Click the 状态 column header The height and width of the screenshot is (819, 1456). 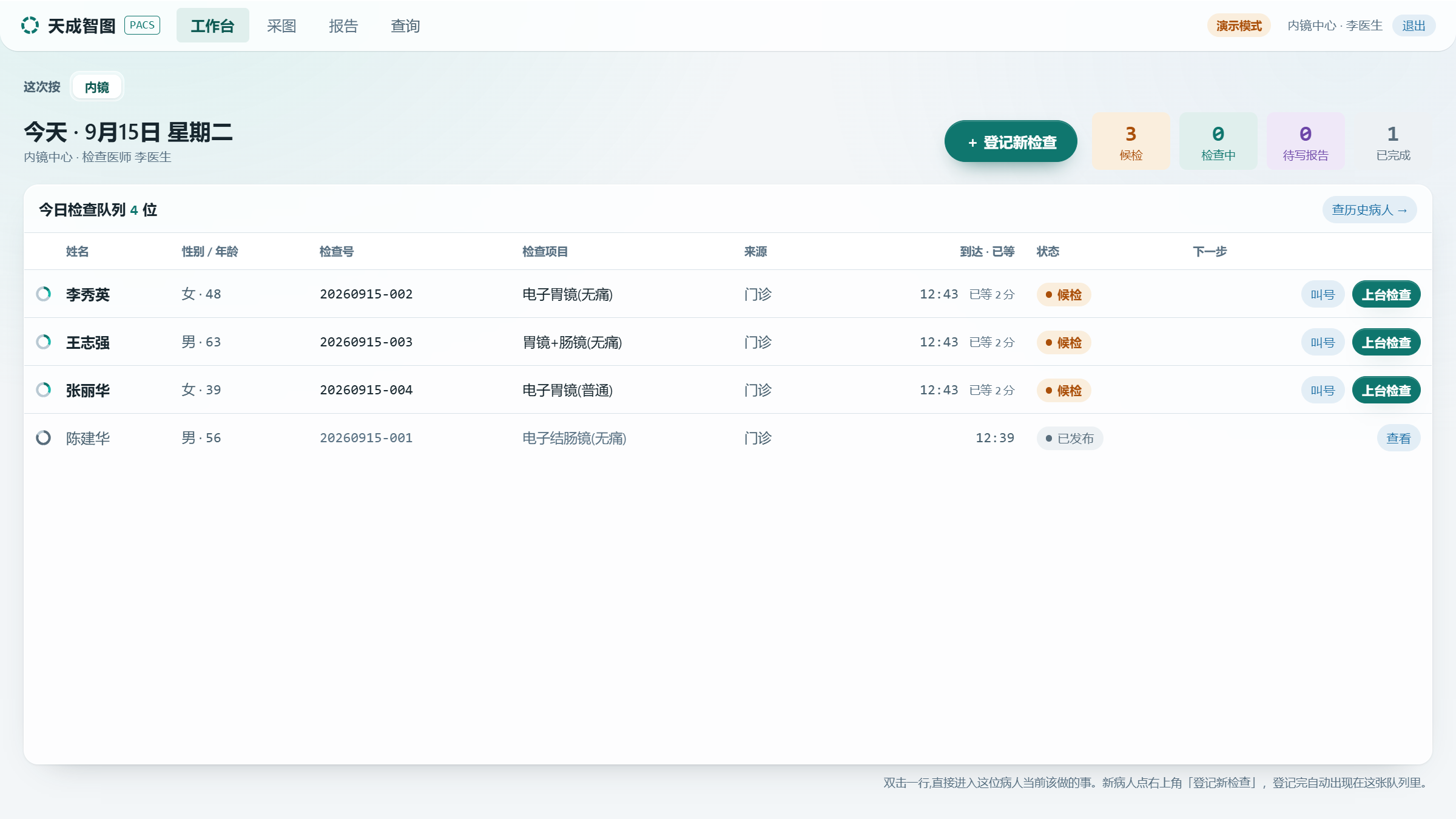1048,251
